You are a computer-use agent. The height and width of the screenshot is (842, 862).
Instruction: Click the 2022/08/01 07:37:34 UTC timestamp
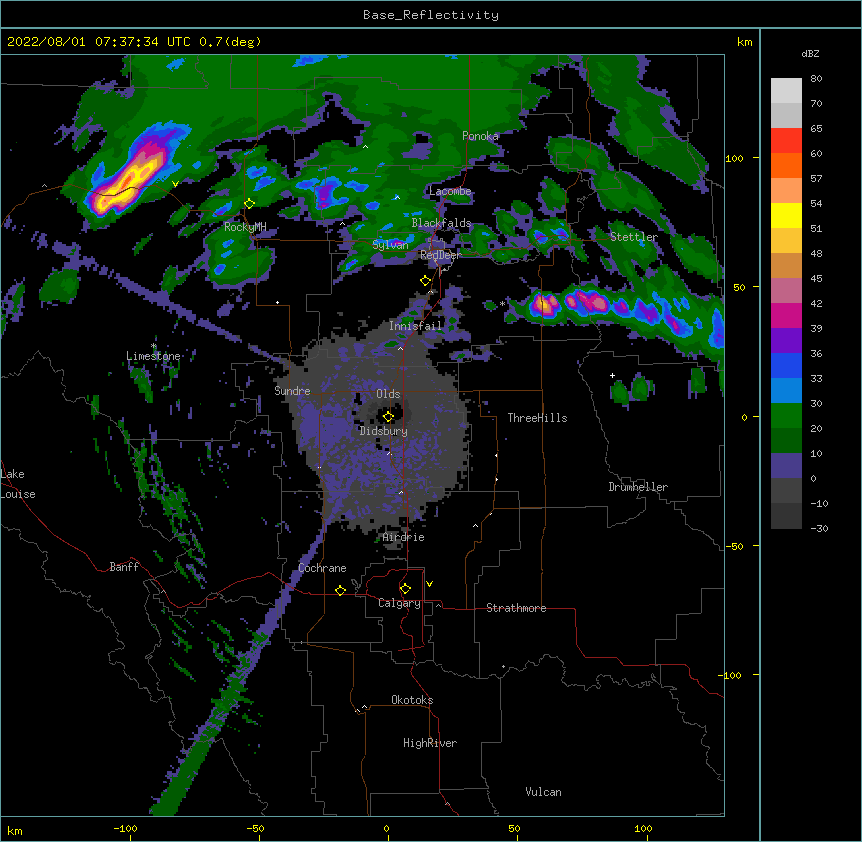click(99, 42)
